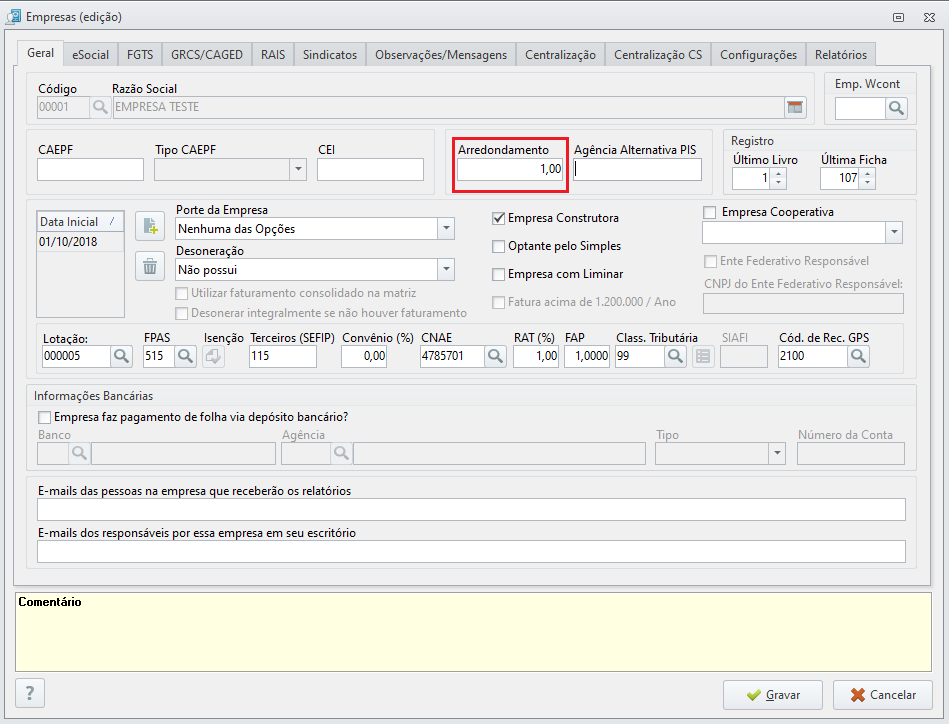Search Lotação with the magnifier icon

click(x=121, y=356)
